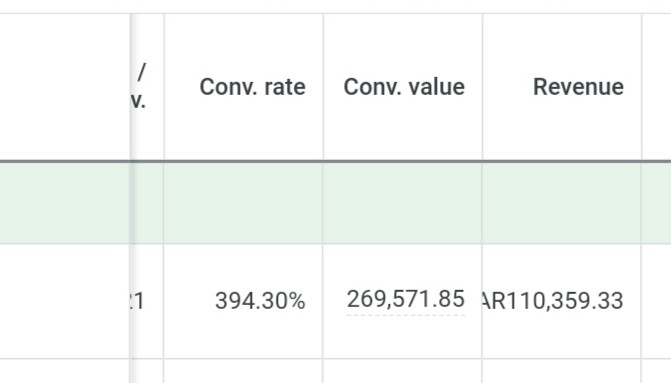Click the blank header area left of '/ v.'

coord(65,87)
